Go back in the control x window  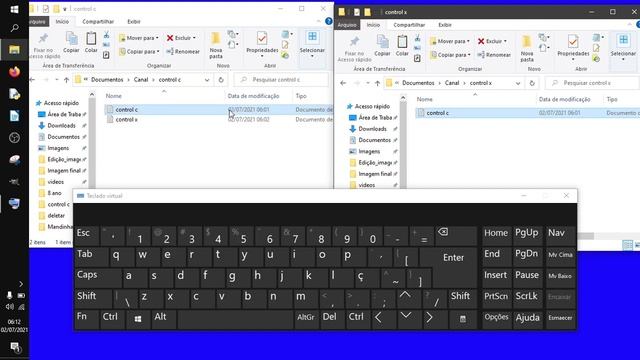tap(343, 83)
